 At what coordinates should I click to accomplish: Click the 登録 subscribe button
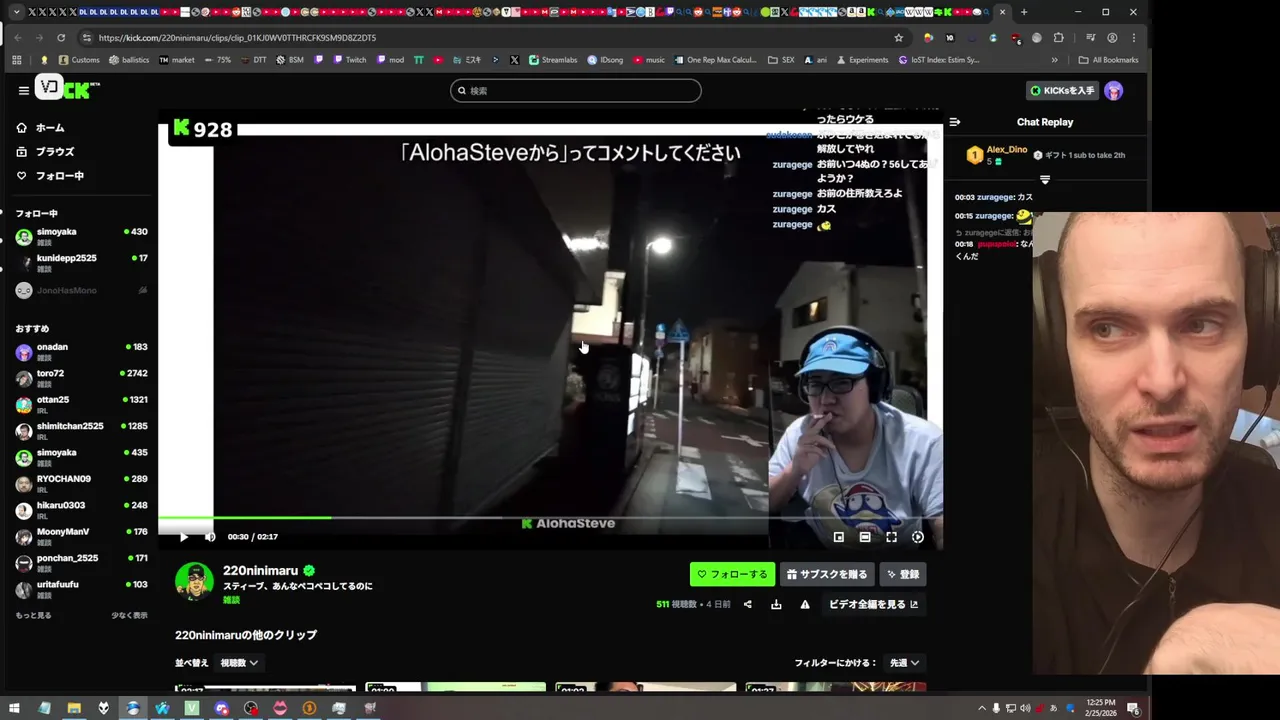click(903, 574)
